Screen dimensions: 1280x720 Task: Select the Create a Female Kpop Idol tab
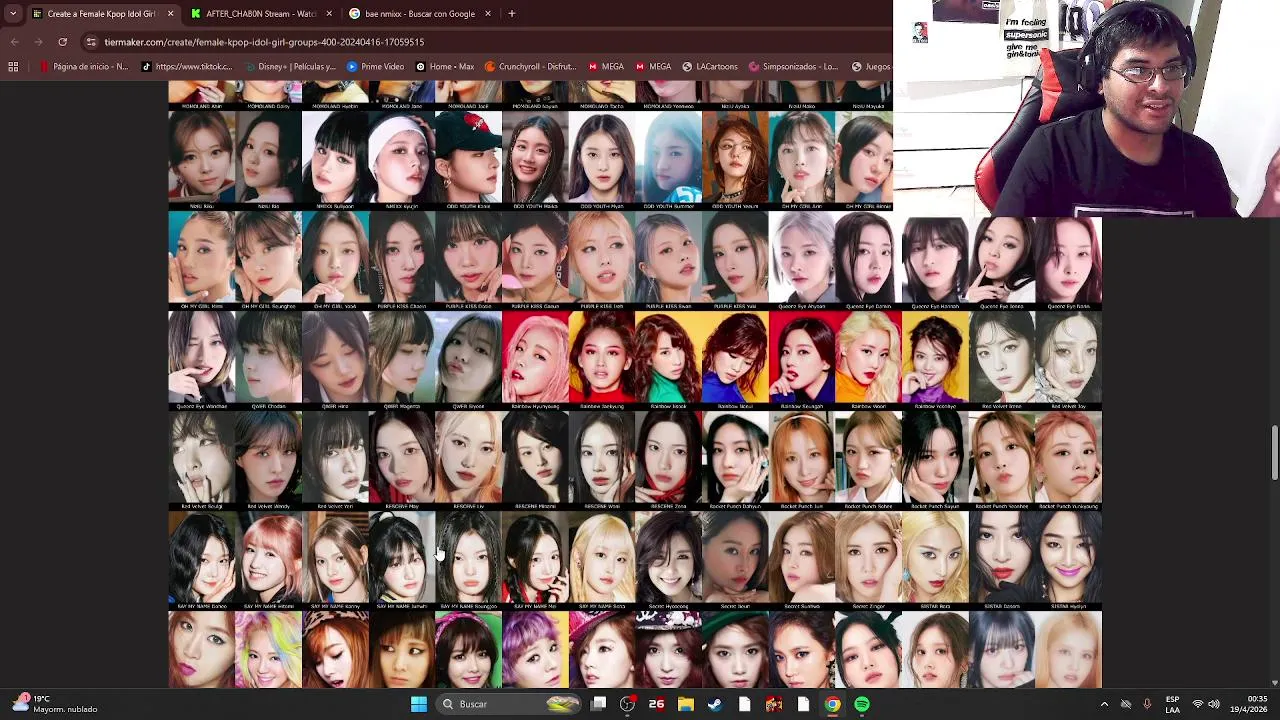coord(102,14)
